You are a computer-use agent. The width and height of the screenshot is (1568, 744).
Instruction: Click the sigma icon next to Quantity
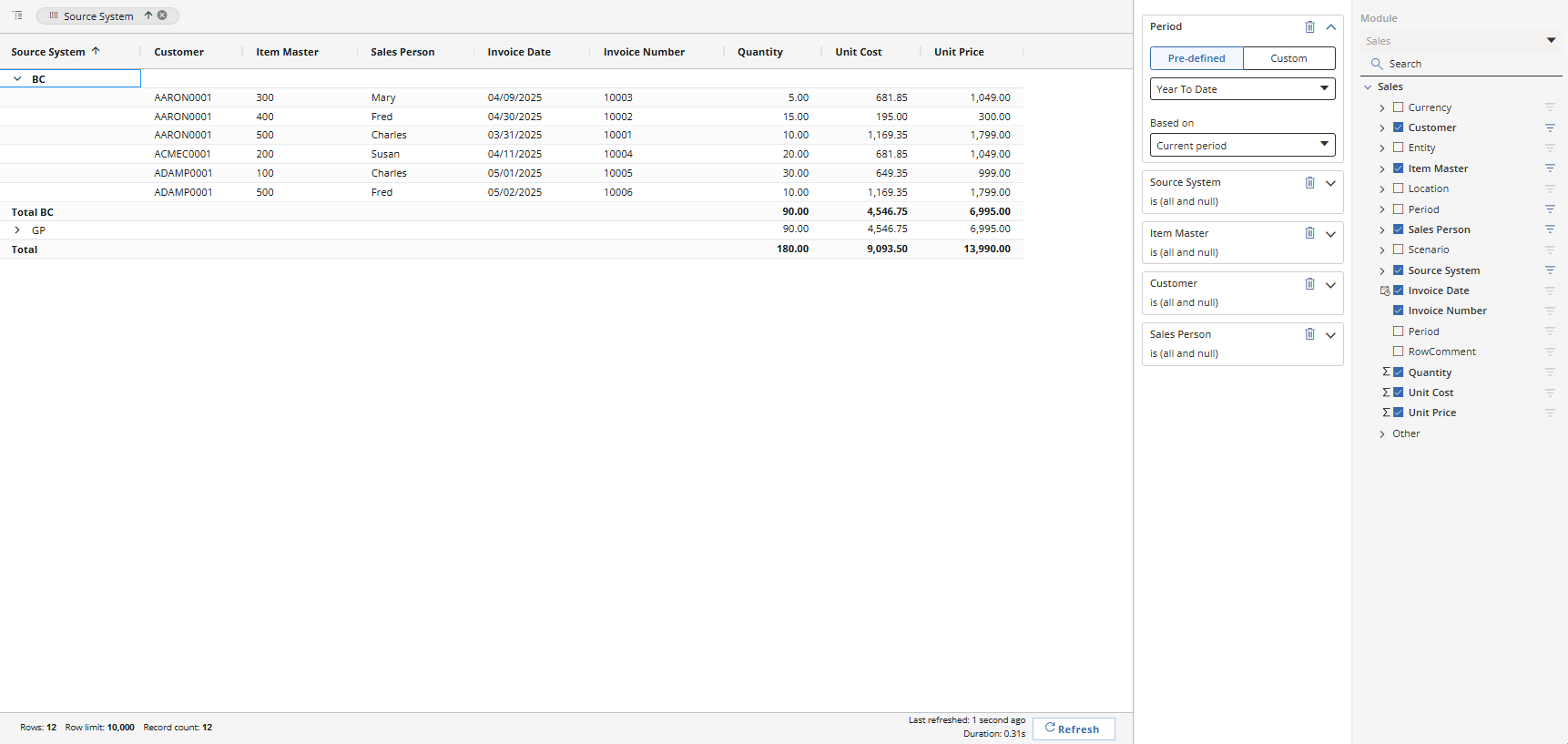point(1386,372)
